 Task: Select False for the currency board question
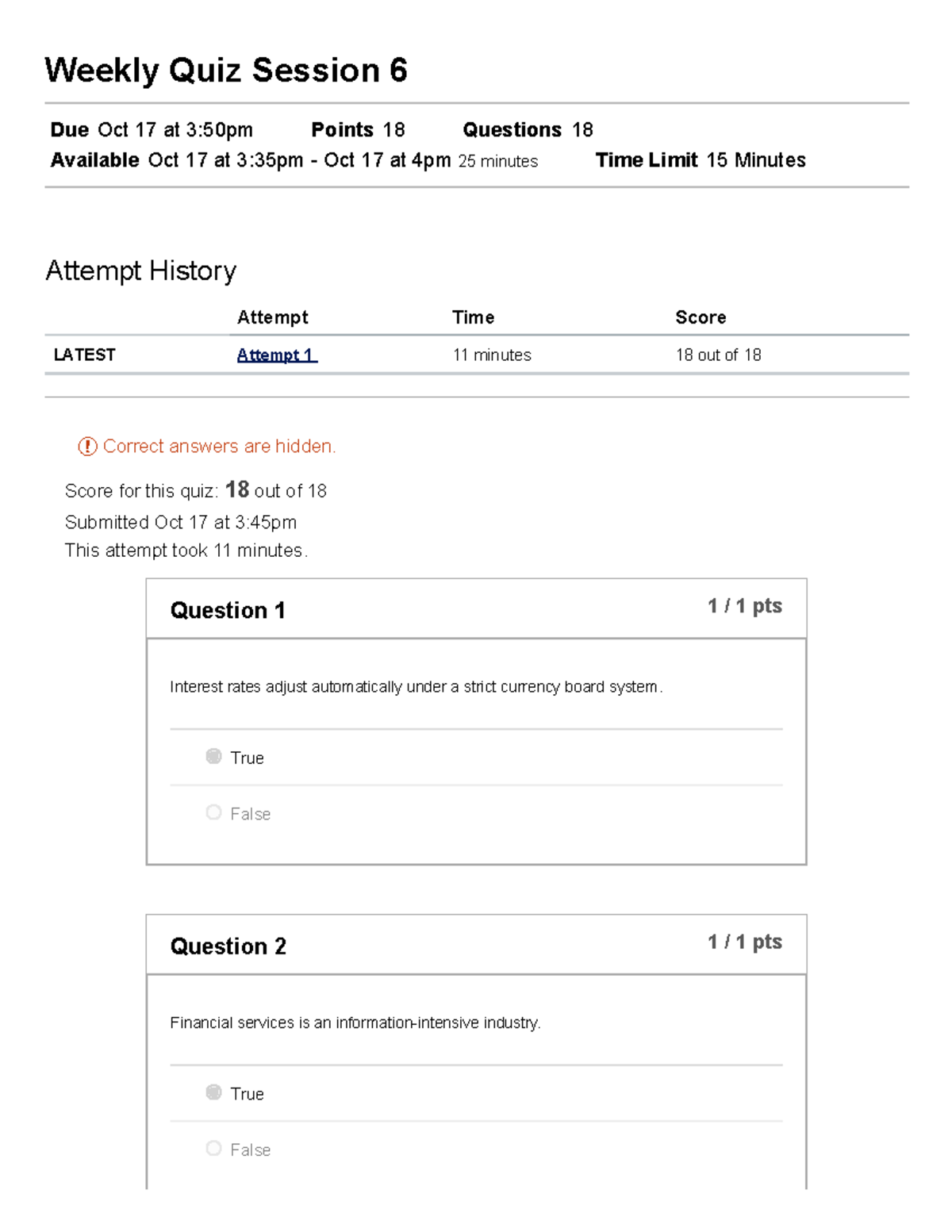click(x=213, y=812)
